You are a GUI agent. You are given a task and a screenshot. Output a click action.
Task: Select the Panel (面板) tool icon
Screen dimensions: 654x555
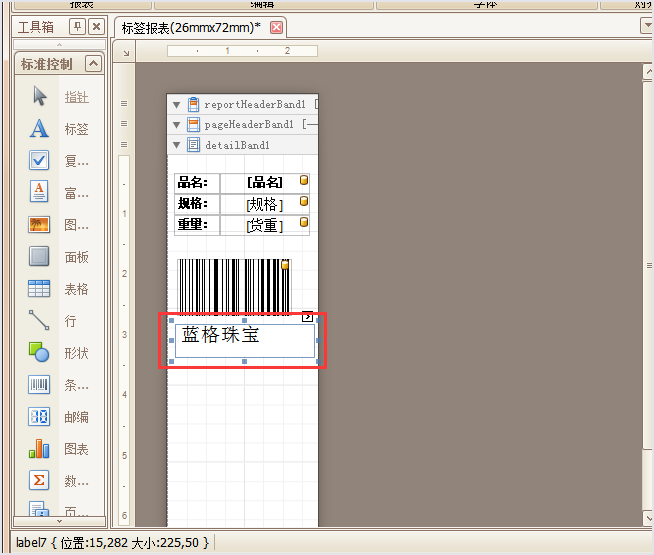pyautogui.click(x=39, y=256)
